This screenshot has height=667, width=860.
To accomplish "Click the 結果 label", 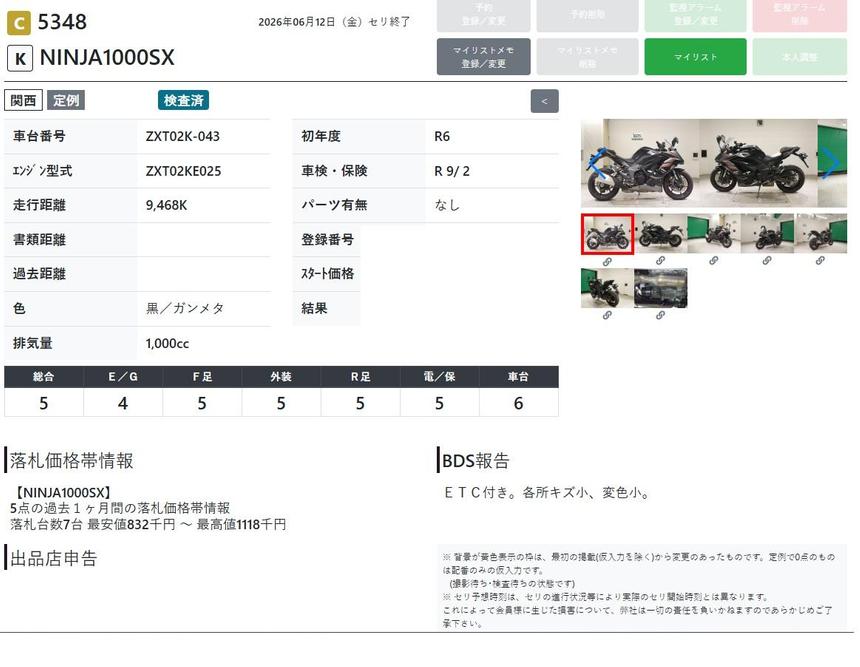I will click(314, 308).
